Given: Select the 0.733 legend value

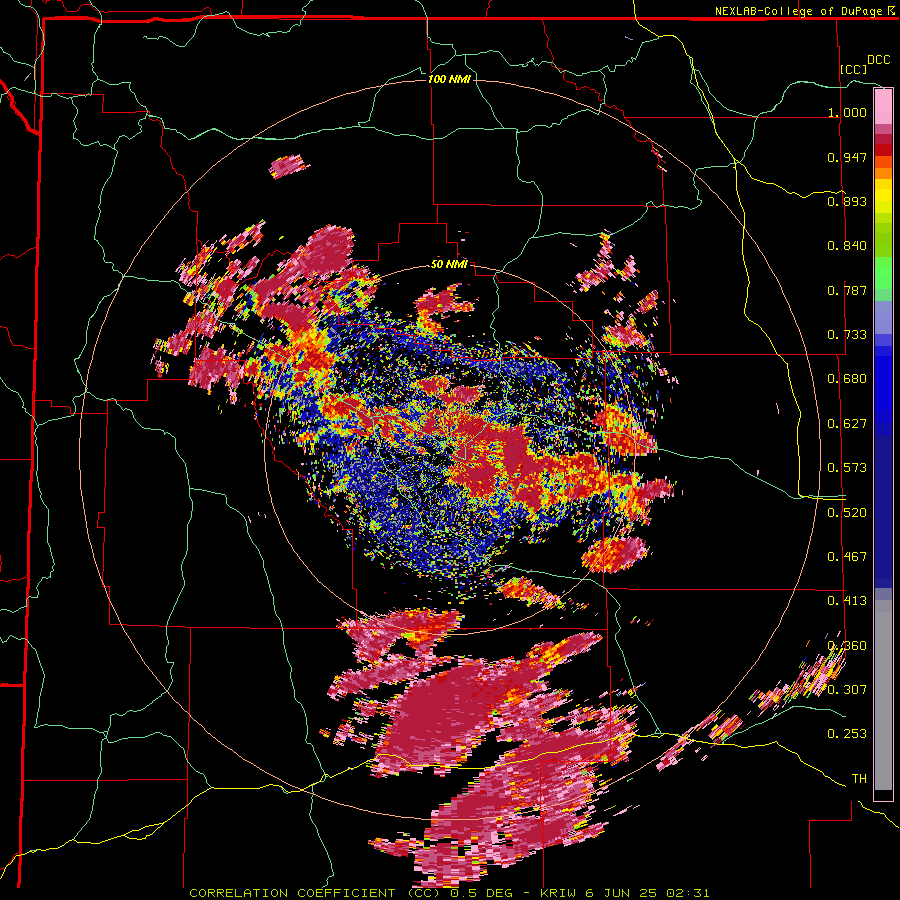Looking at the screenshot, I should pyautogui.click(x=847, y=335).
